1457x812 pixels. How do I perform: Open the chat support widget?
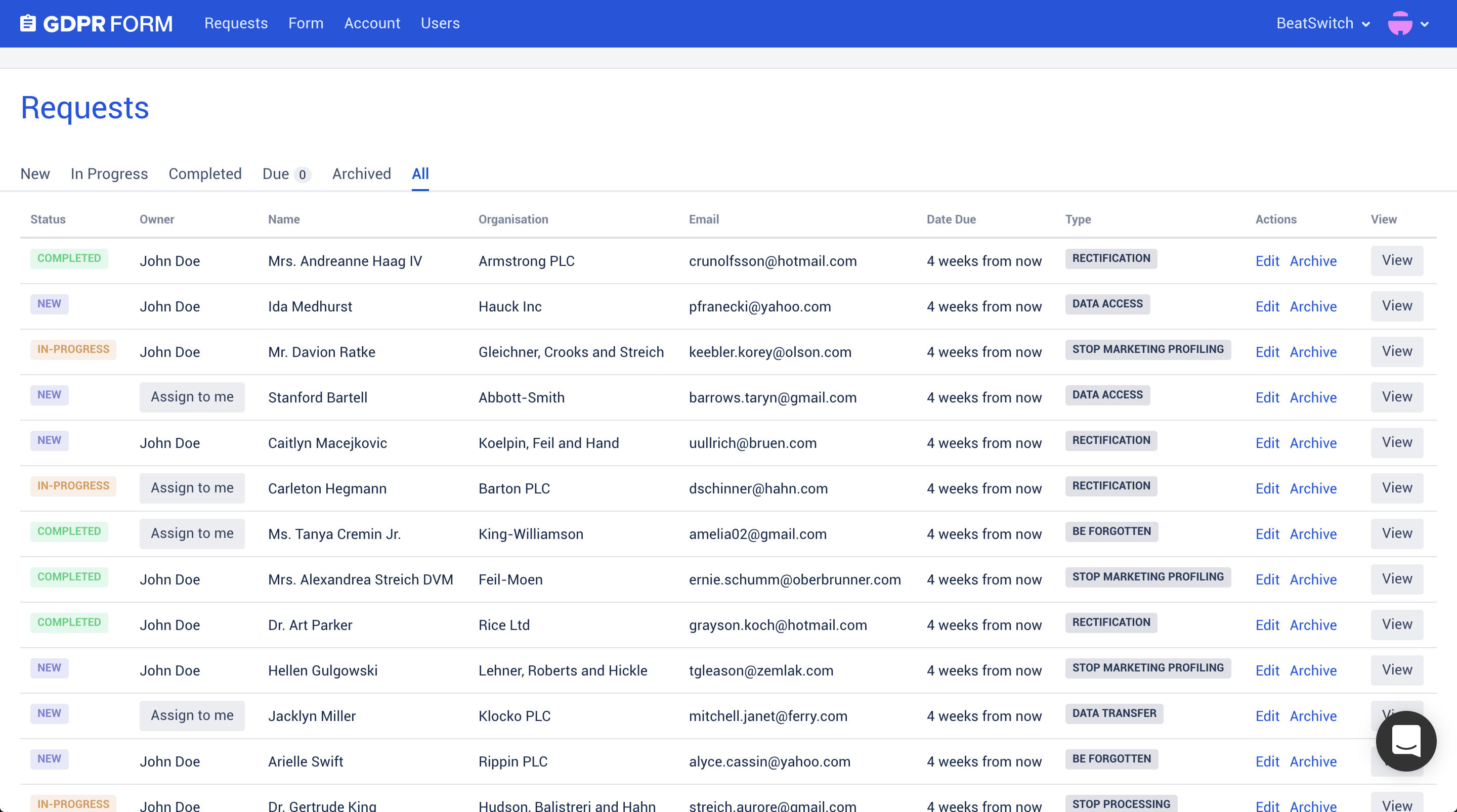[1405, 740]
